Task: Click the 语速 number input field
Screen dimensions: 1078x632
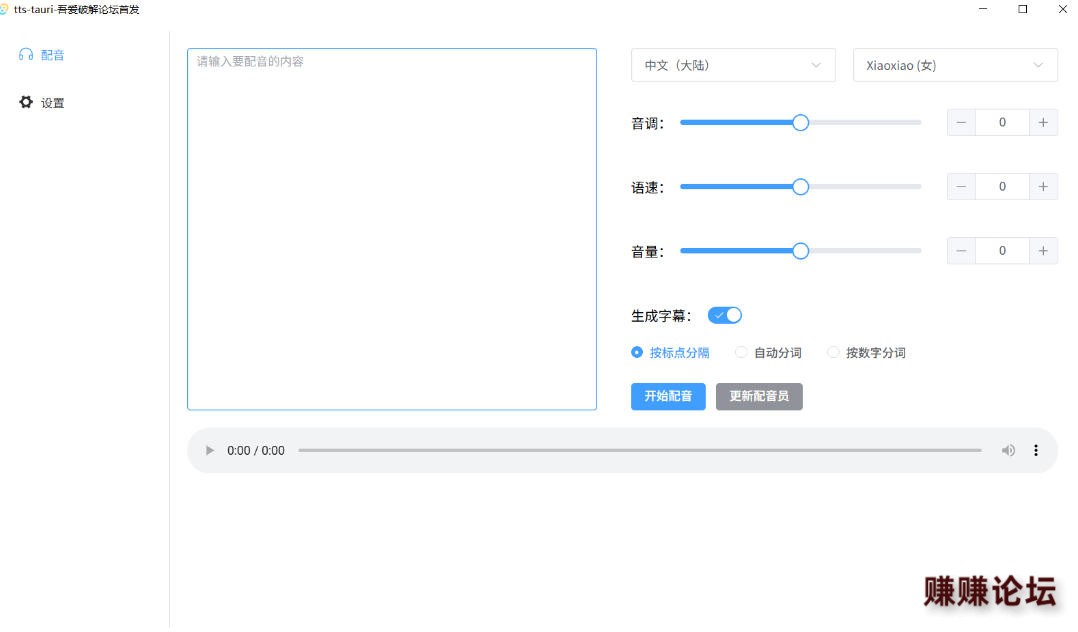Action: pos(1002,187)
